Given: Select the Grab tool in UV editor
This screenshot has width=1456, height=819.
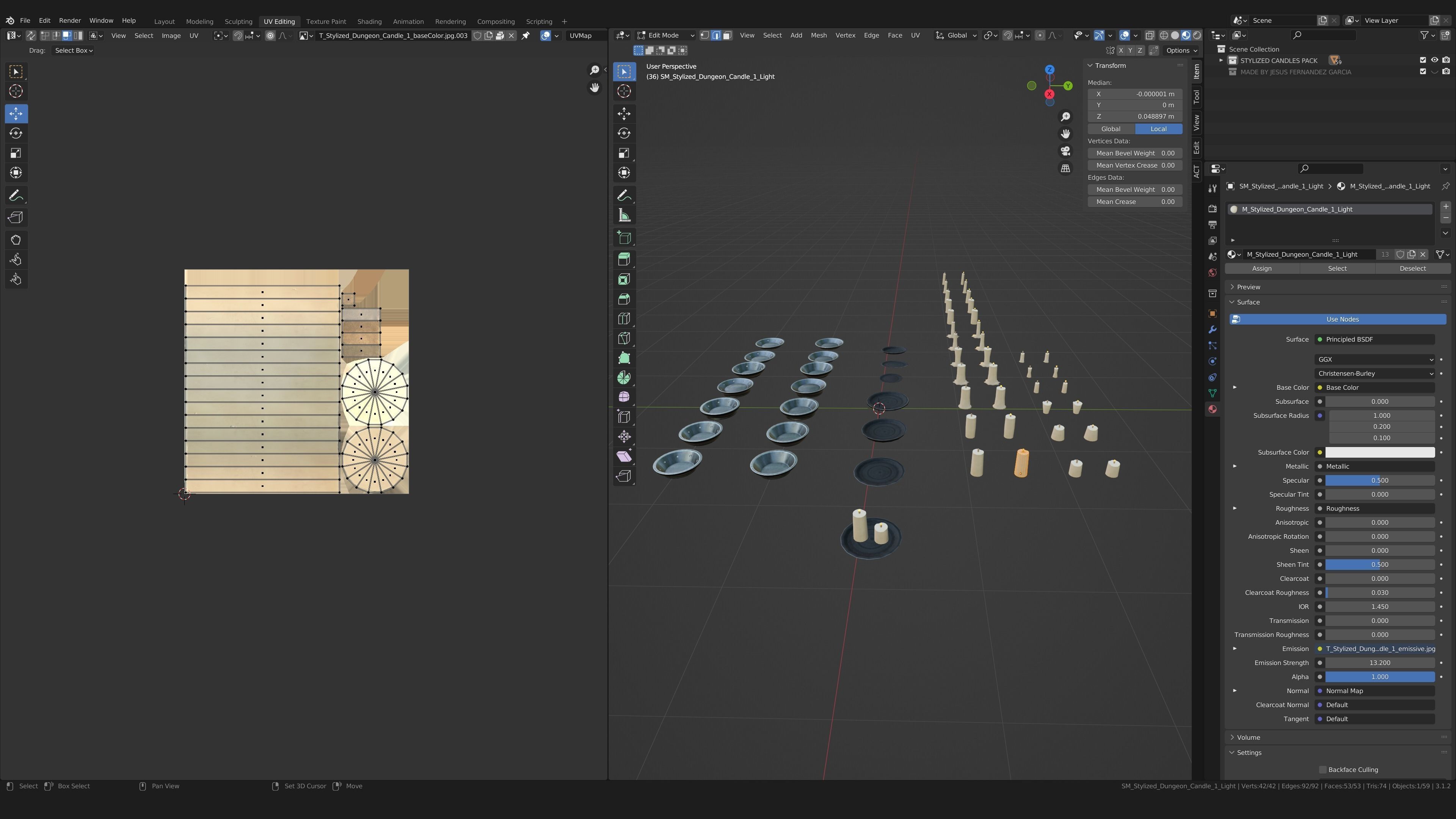Looking at the screenshot, I should (x=16, y=240).
